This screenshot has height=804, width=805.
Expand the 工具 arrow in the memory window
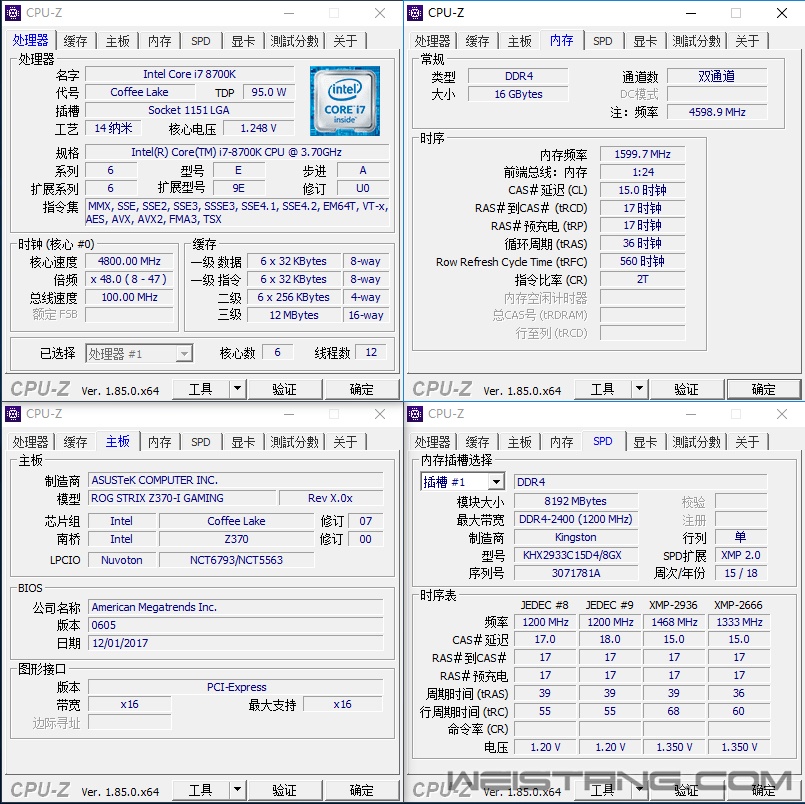click(639, 389)
